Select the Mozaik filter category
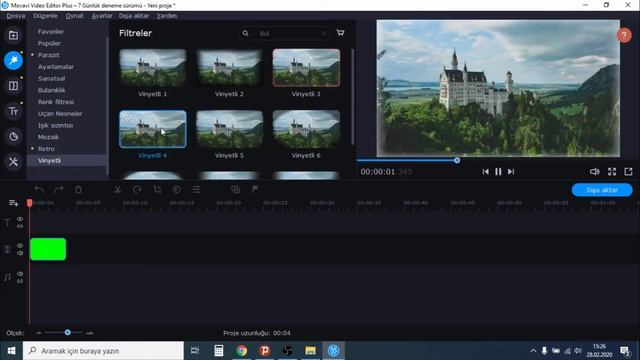The width and height of the screenshot is (640, 360). click(x=48, y=137)
